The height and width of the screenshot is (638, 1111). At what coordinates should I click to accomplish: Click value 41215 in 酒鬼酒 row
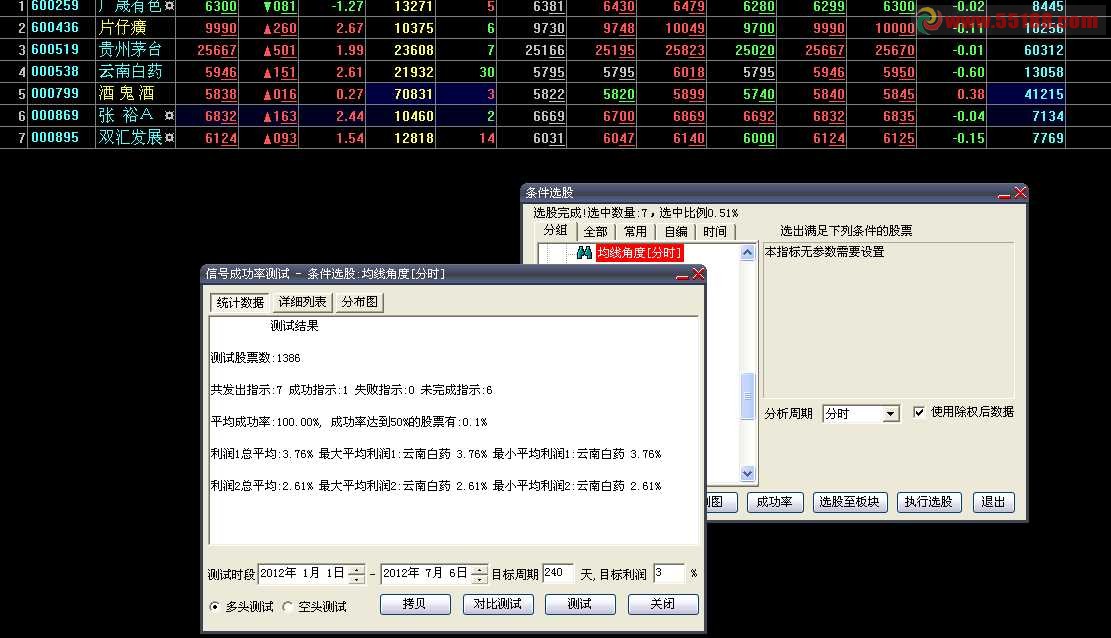1044,94
